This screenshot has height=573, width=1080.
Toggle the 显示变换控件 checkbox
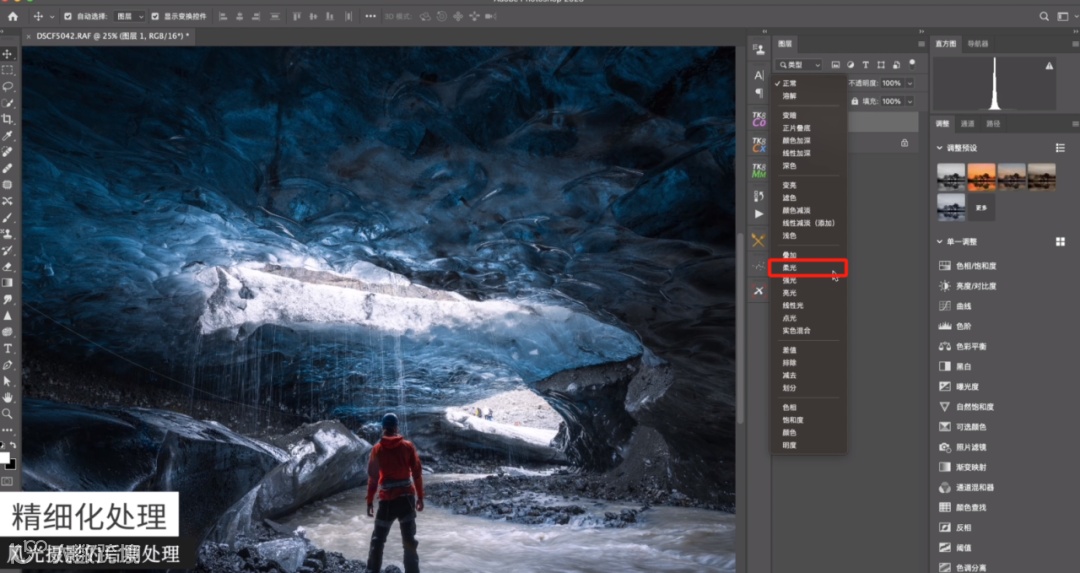(155, 16)
